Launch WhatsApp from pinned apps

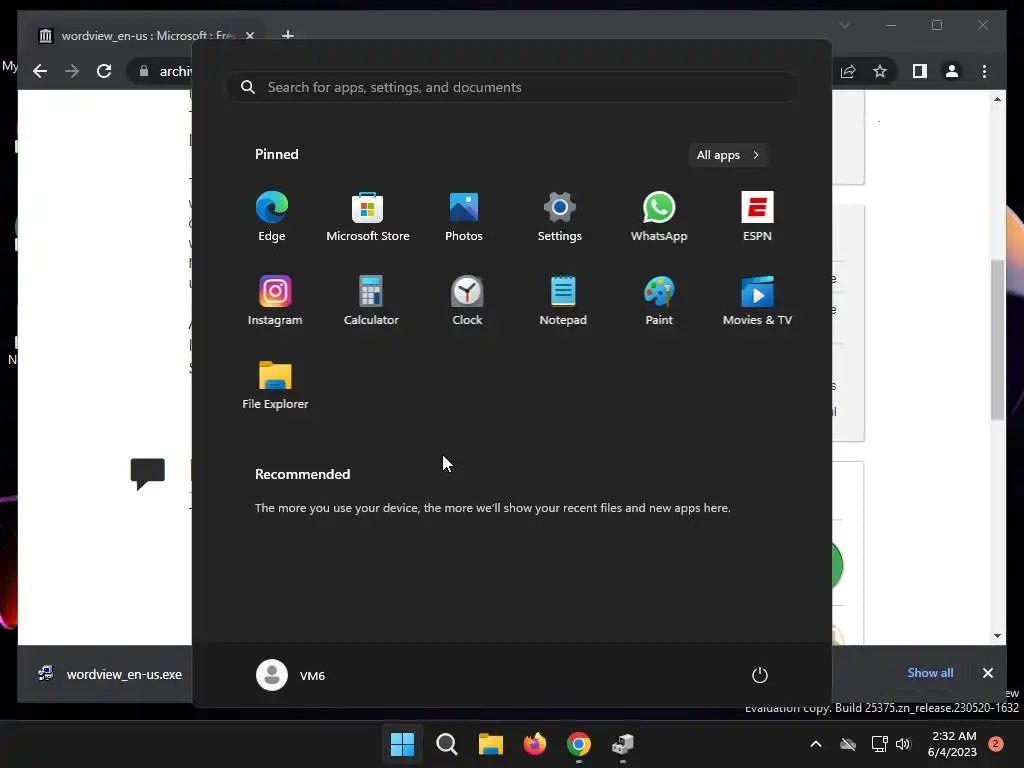coord(659,217)
